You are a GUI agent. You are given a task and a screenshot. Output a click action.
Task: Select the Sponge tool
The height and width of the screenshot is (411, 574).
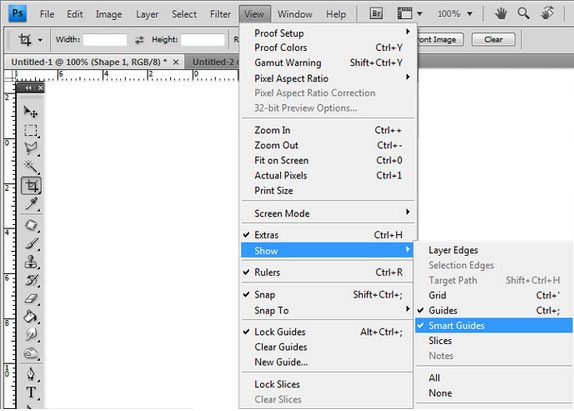tap(31, 354)
